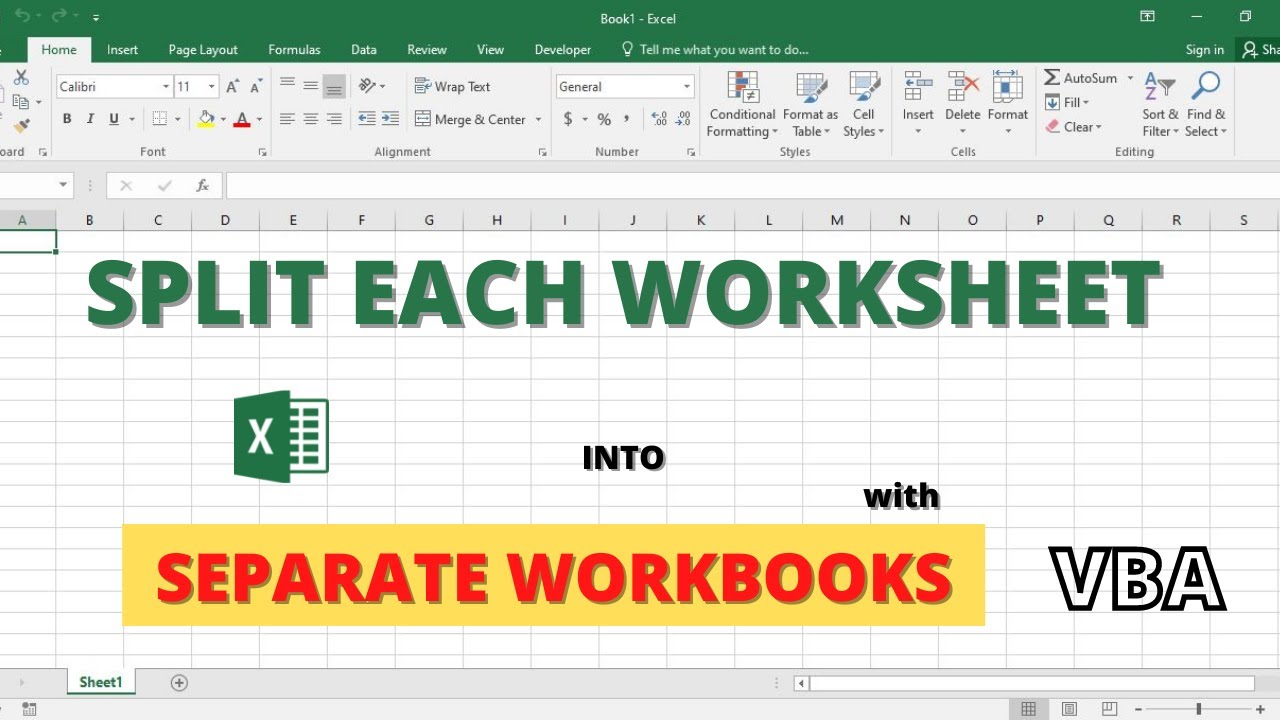The image size is (1280, 720).
Task: Expand the Merge & Center dropdown arrow
Action: (538, 119)
